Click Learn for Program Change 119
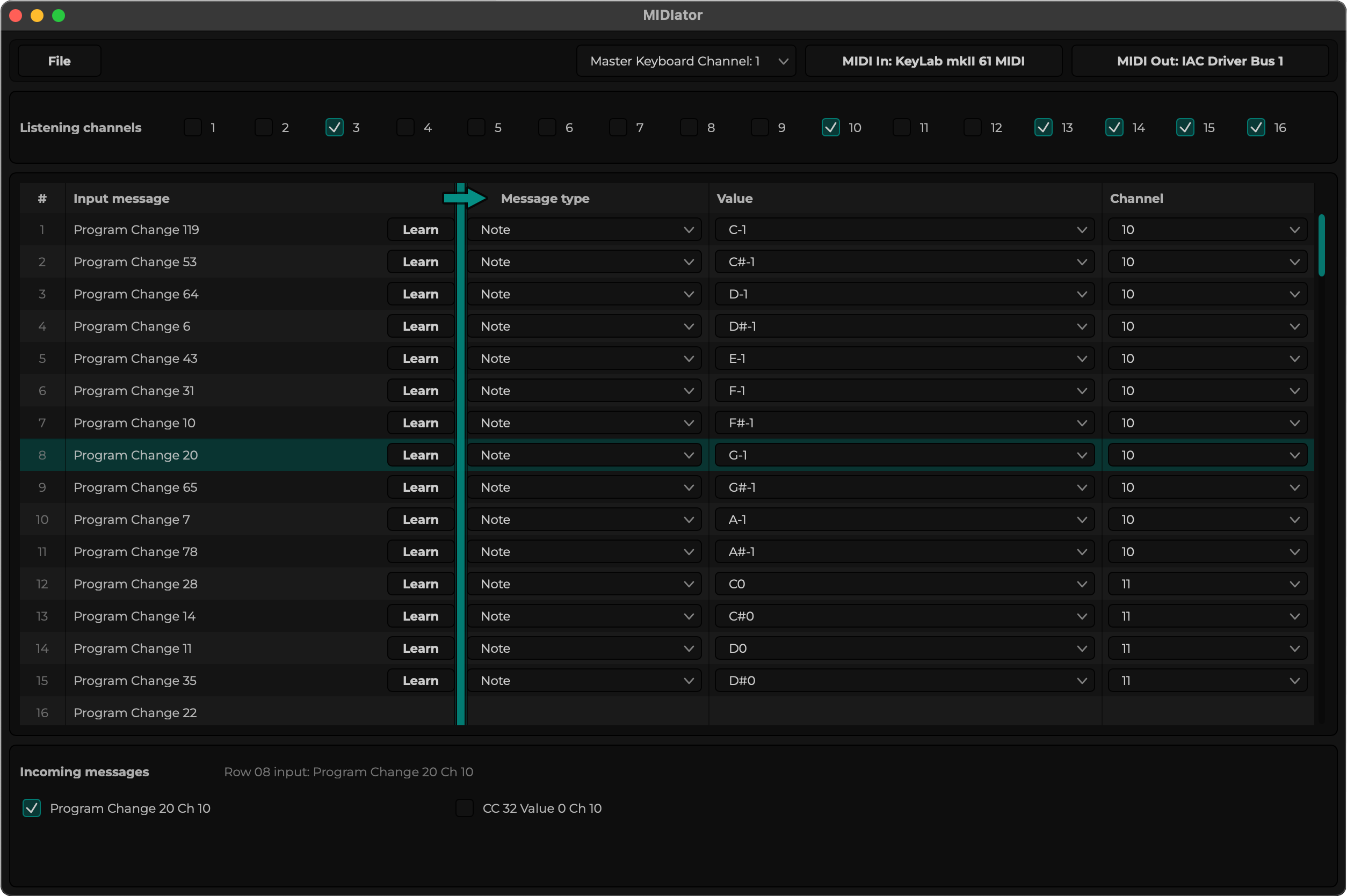1347x896 pixels. pos(421,230)
